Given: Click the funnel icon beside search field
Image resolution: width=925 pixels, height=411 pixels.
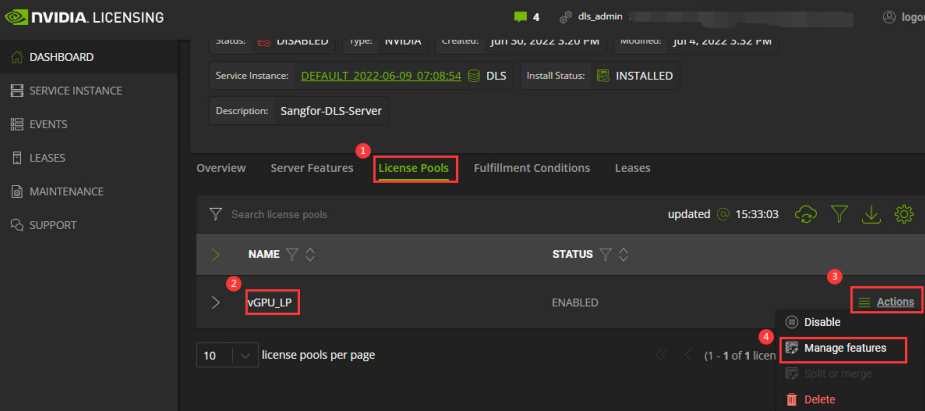Looking at the screenshot, I should click(x=216, y=214).
